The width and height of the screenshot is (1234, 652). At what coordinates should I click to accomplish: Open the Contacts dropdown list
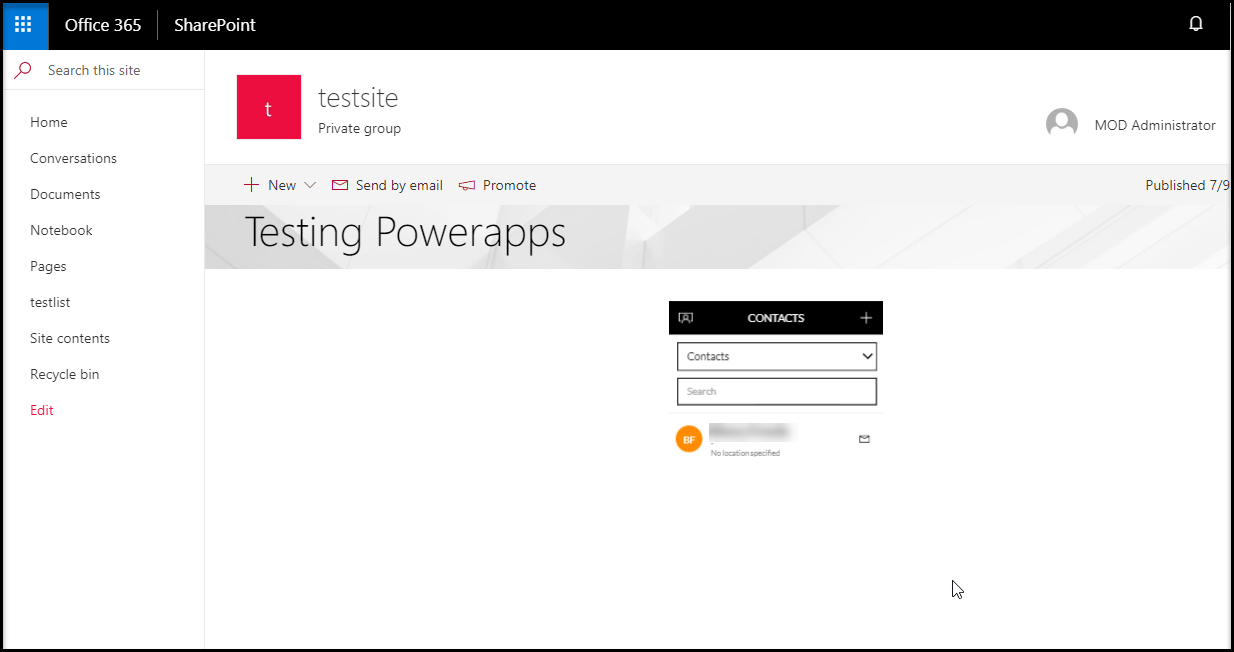(776, 356)
